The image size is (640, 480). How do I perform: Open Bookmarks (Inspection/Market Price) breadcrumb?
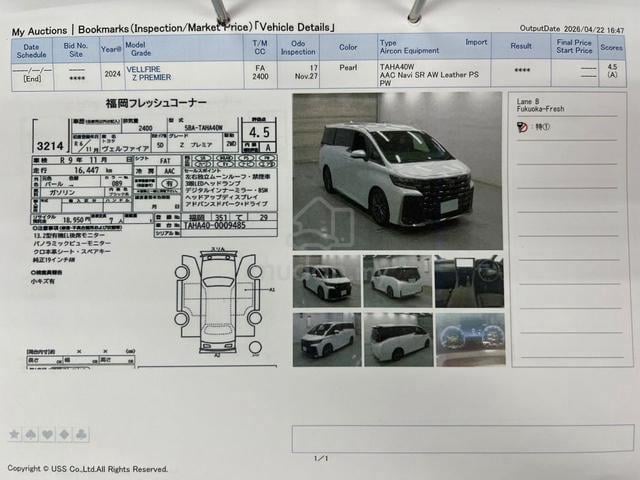[165, 29]
